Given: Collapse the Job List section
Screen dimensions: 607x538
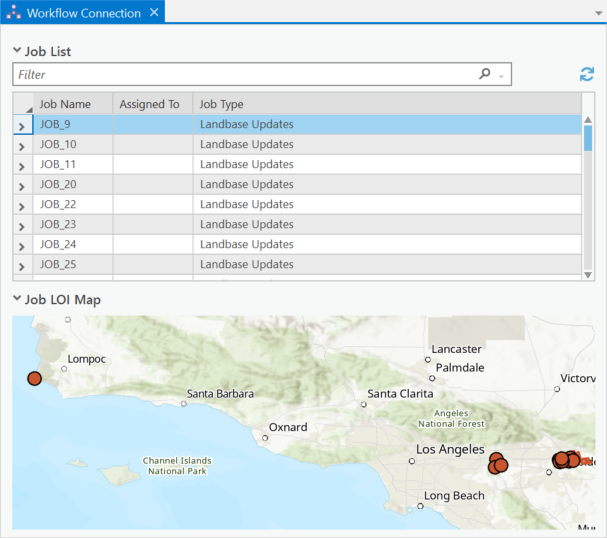Looking at the screenshot, I should pos(17,50).
